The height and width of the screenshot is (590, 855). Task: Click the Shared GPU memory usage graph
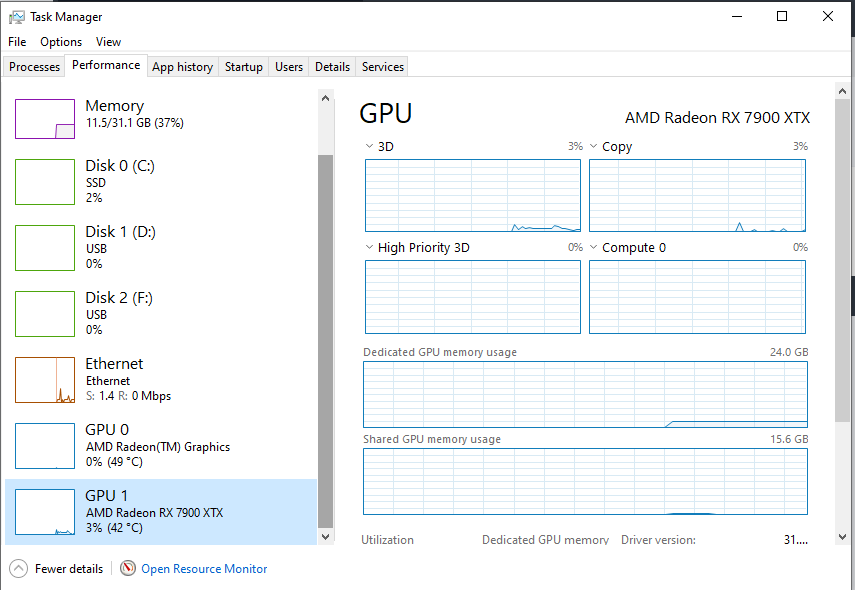pyautogui.click(x=585, y=481)
